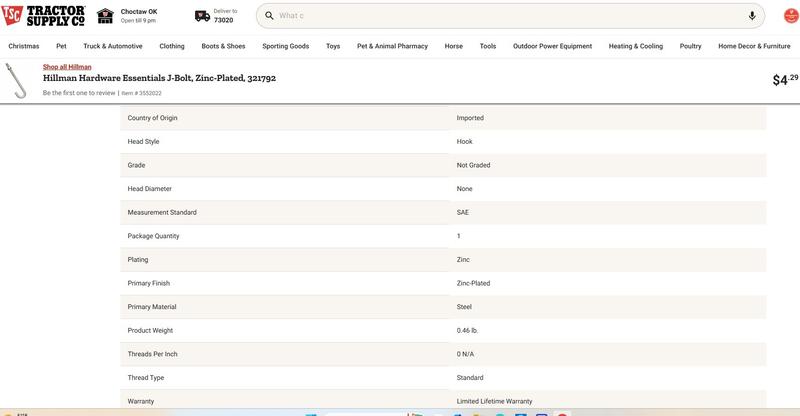The image size is (800, 416).
Task: Open Heating & Cooling category
Action: 636,46
